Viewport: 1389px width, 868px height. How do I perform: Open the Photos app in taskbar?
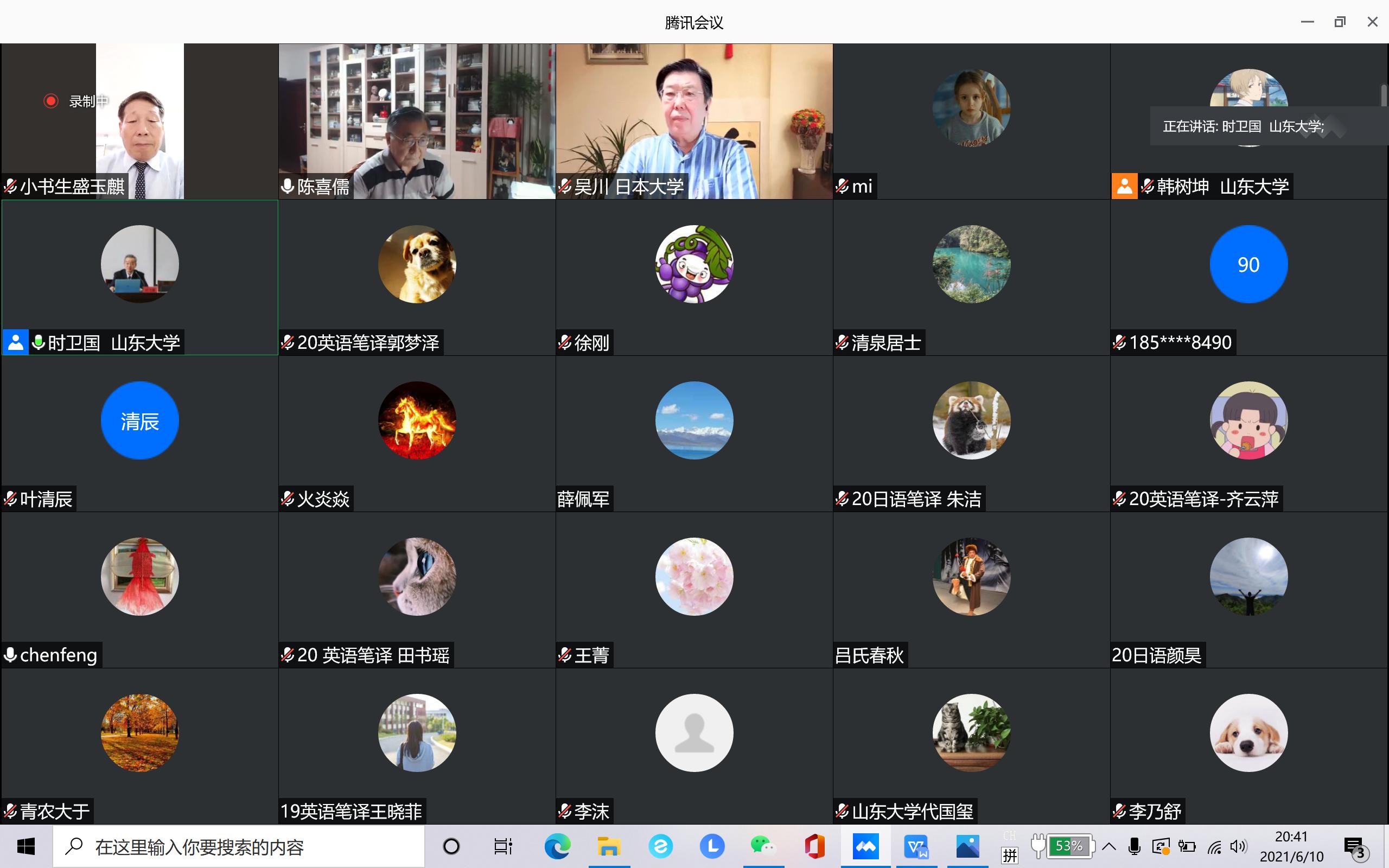(968, 847)
